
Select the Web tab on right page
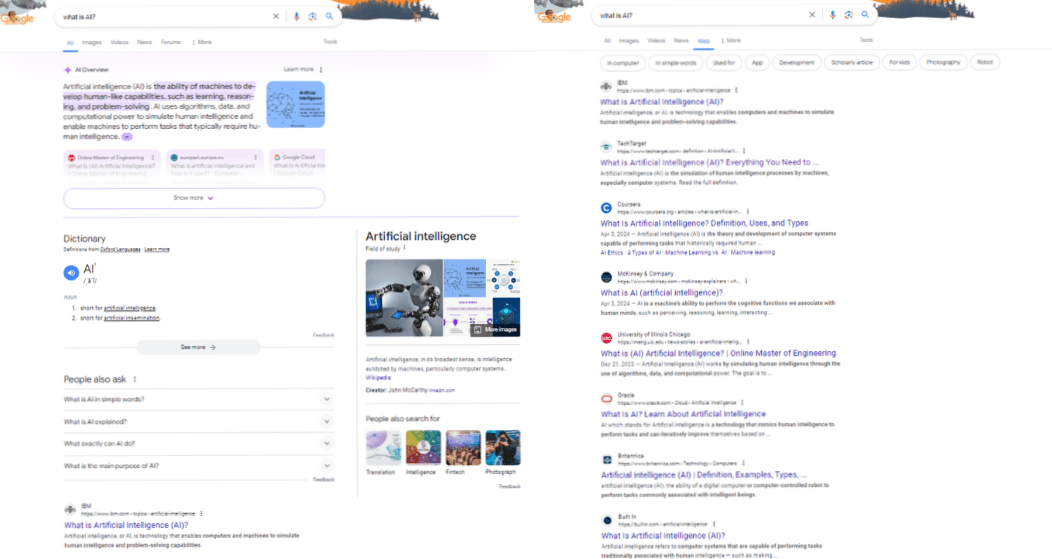[703, 41]
